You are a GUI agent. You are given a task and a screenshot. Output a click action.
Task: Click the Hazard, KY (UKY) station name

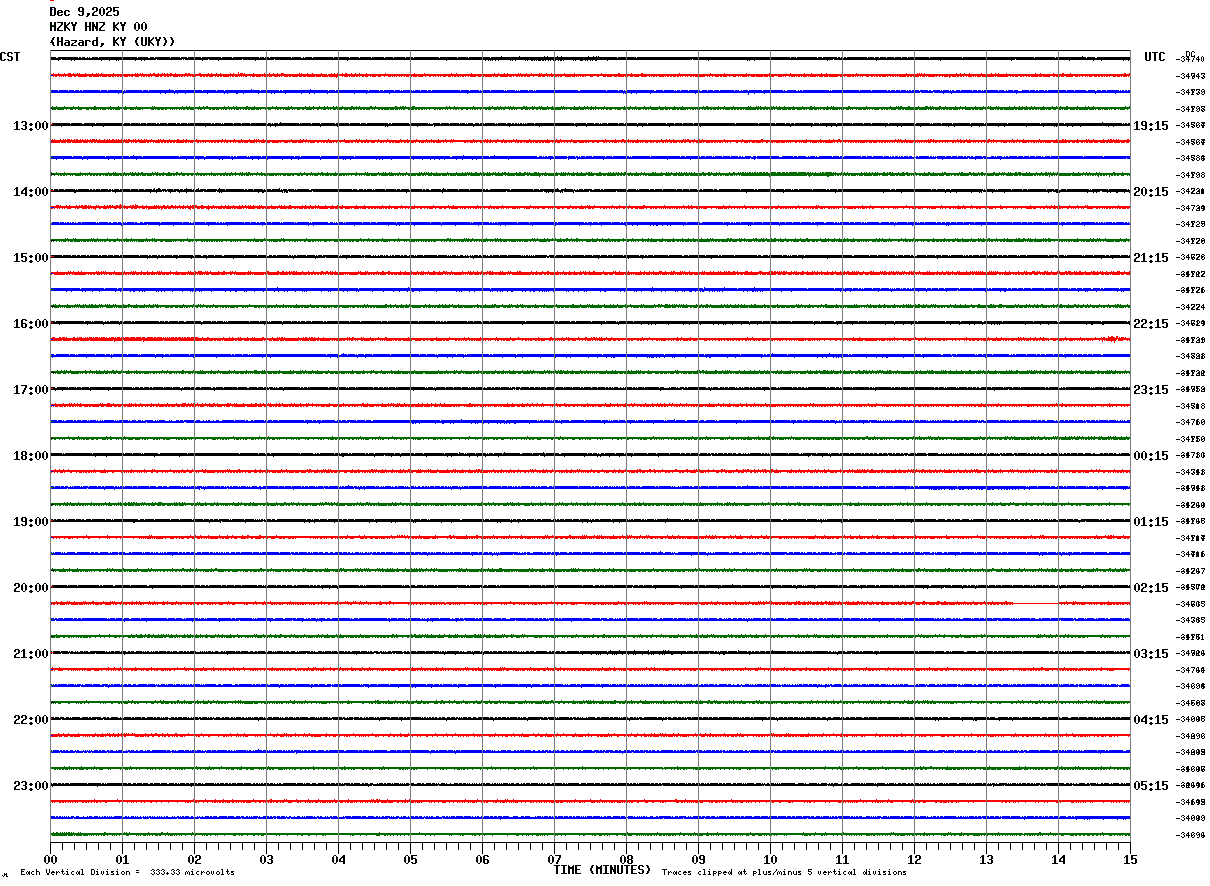(112, 42)
